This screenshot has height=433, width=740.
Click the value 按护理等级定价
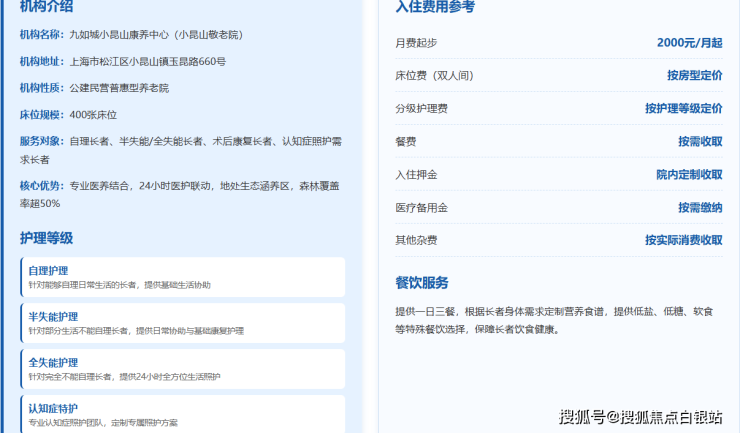[x=684, y=109]
